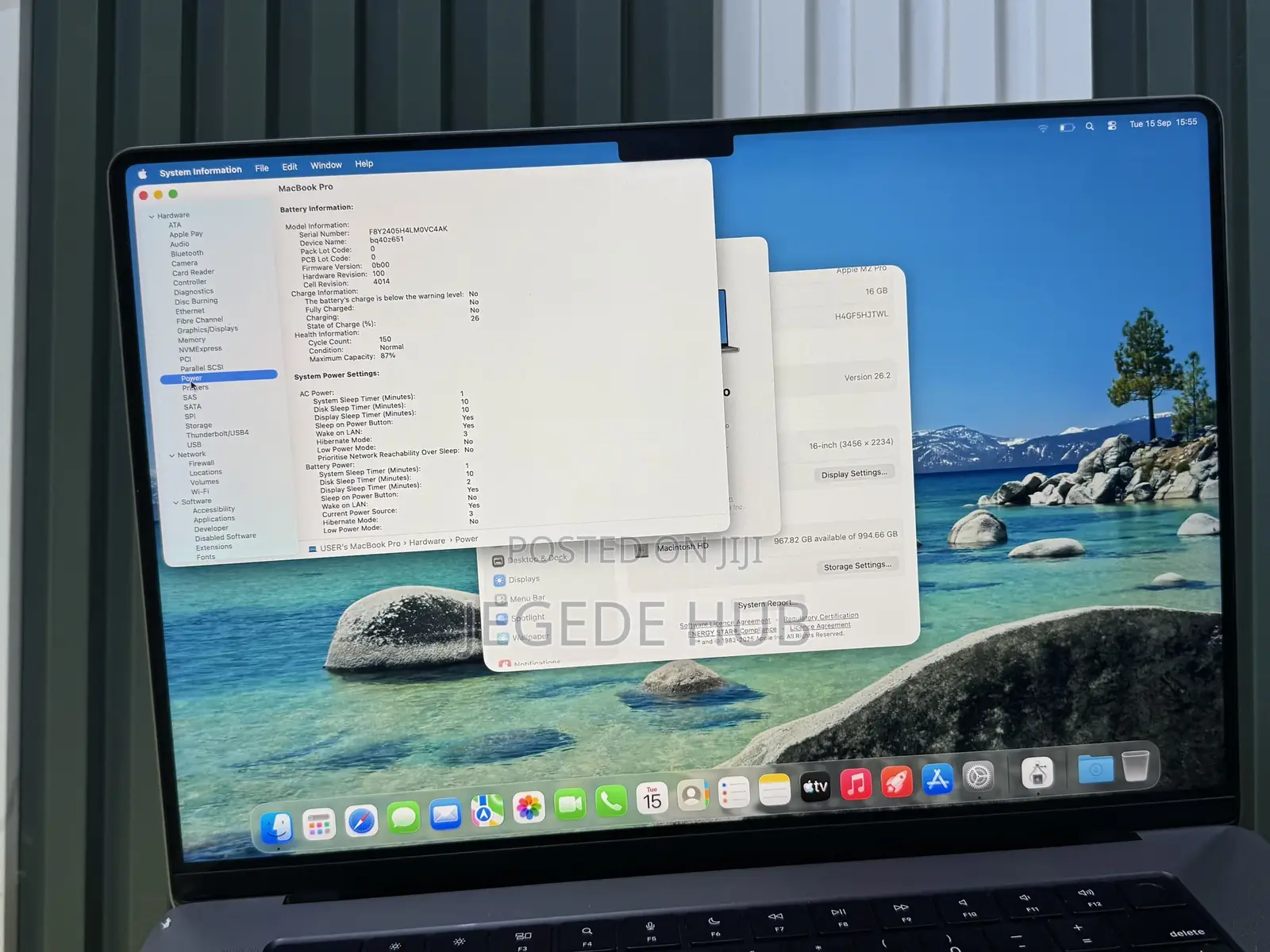This screenshot has width=1270, height=952.
Task: Select Memory in the Hardware list
Action: 192,340
